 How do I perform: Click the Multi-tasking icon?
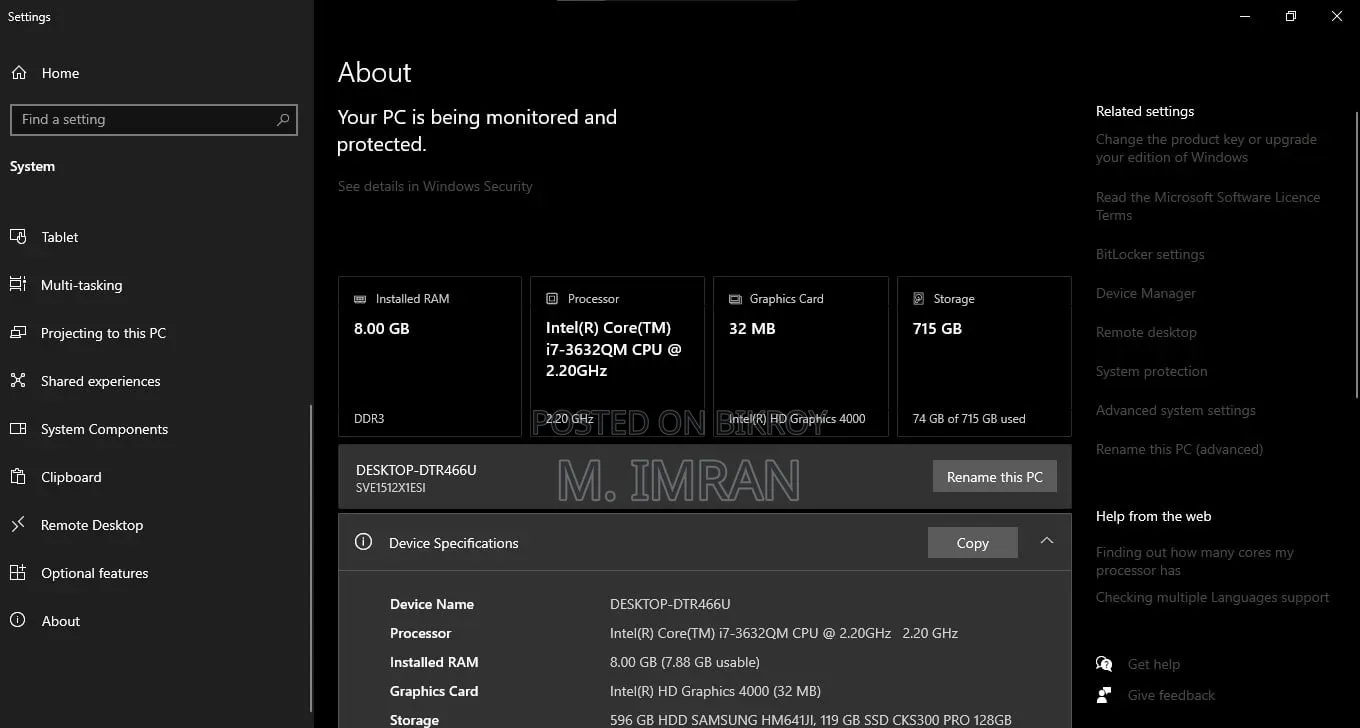pyautogui.click(x=18, y=285)
